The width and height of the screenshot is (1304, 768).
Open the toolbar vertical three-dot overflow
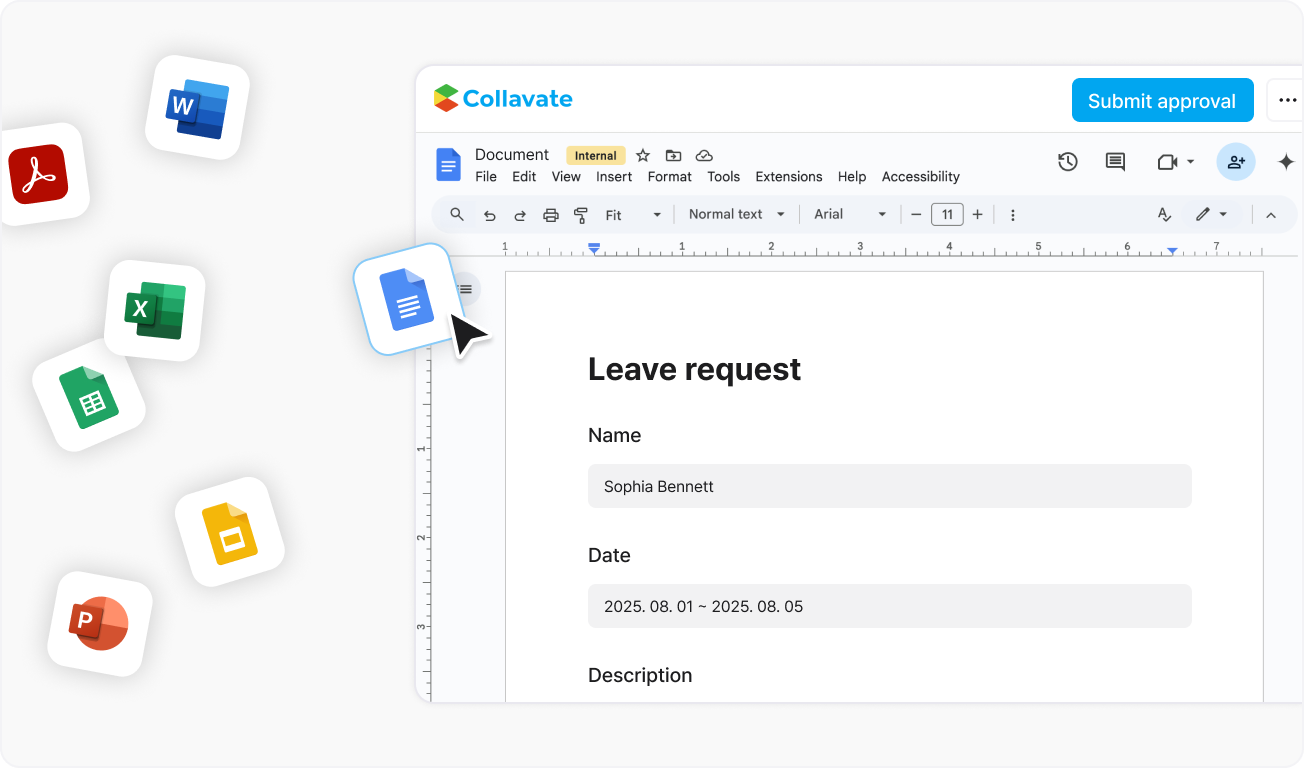(1013, 215)
